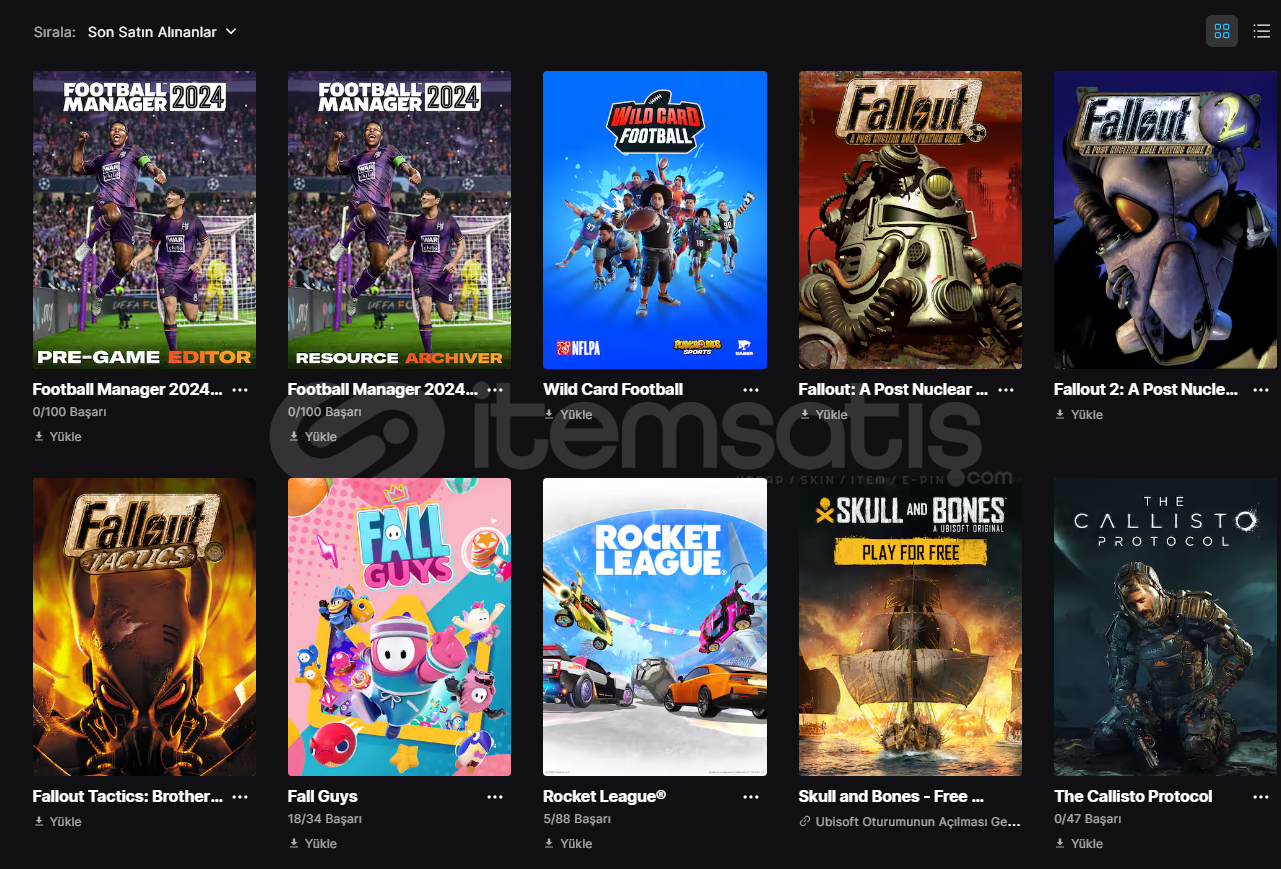1281x869 pixels.
Task: Switch to list view layout
Action: tap(1262, 31)
